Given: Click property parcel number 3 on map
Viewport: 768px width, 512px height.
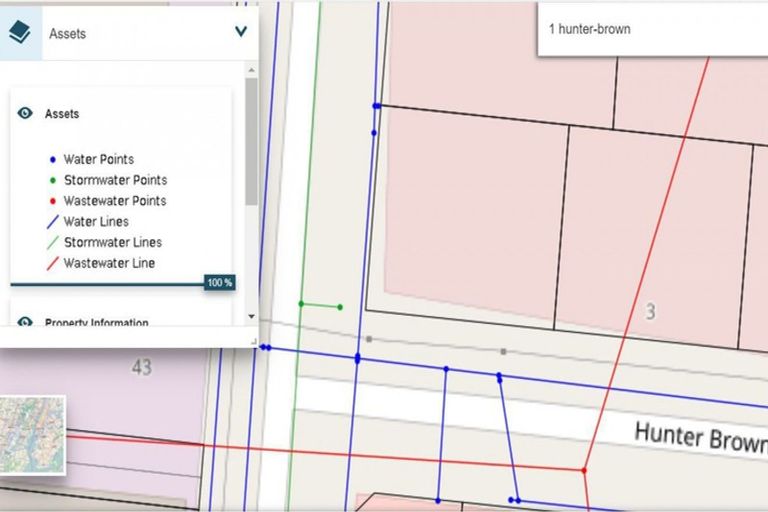Looking at the screenshot, I should click(650, 313).
